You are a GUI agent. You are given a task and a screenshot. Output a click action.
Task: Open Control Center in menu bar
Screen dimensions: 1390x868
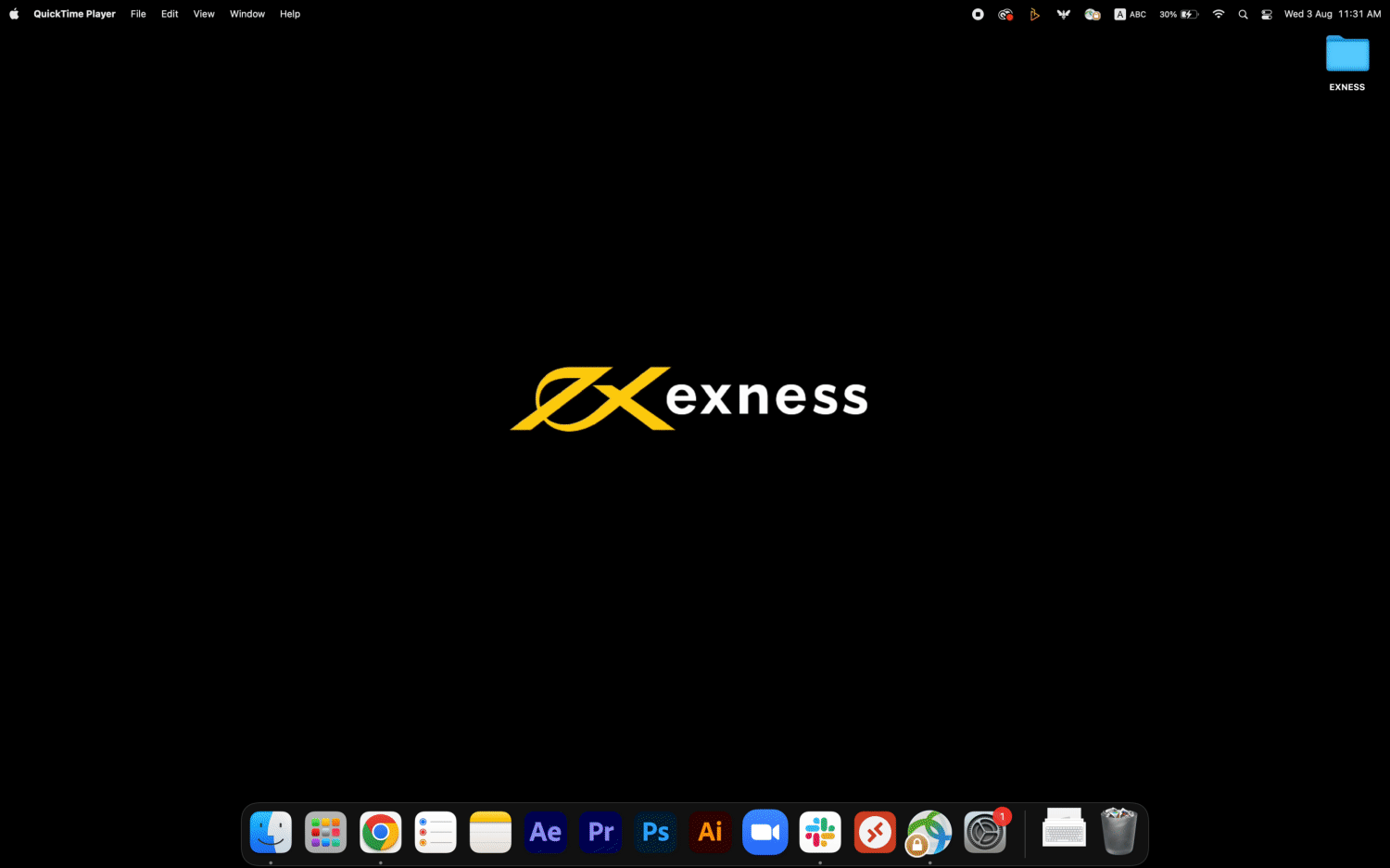(x=1267, y=14)
